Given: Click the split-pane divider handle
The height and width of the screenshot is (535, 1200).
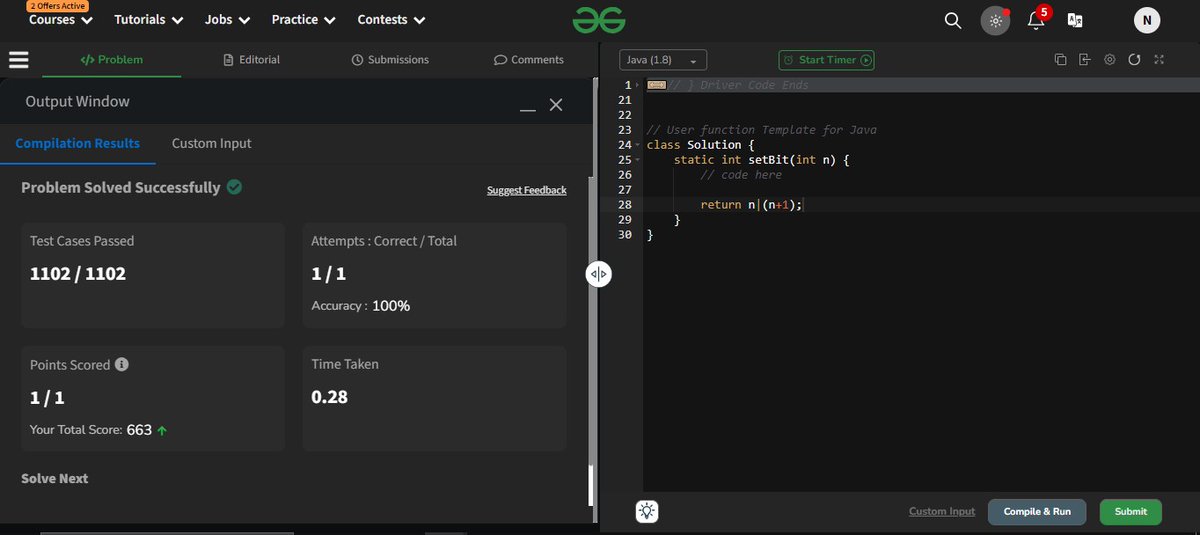Looking at the screenshot, I should click(x=598, y=274).
